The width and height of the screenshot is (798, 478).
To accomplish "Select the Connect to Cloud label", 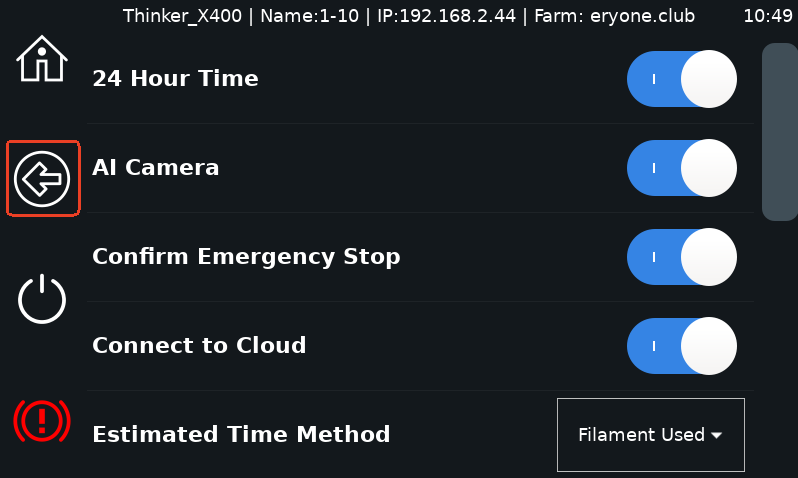I will (x=199, y=346).
